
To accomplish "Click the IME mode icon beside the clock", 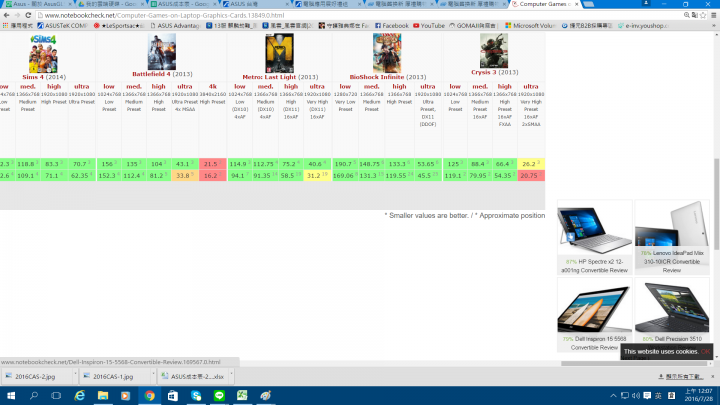I will 671,395.
